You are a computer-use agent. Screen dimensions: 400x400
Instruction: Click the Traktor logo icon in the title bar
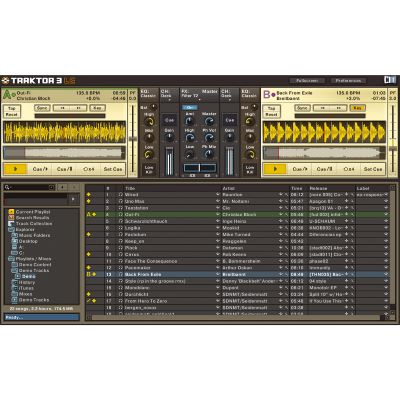point(5,80)
